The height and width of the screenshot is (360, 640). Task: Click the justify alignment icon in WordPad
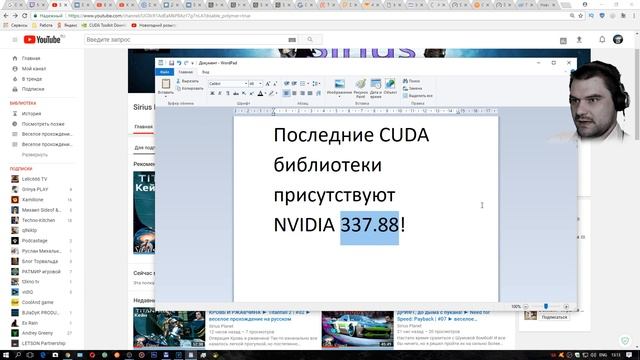(310, 93)
